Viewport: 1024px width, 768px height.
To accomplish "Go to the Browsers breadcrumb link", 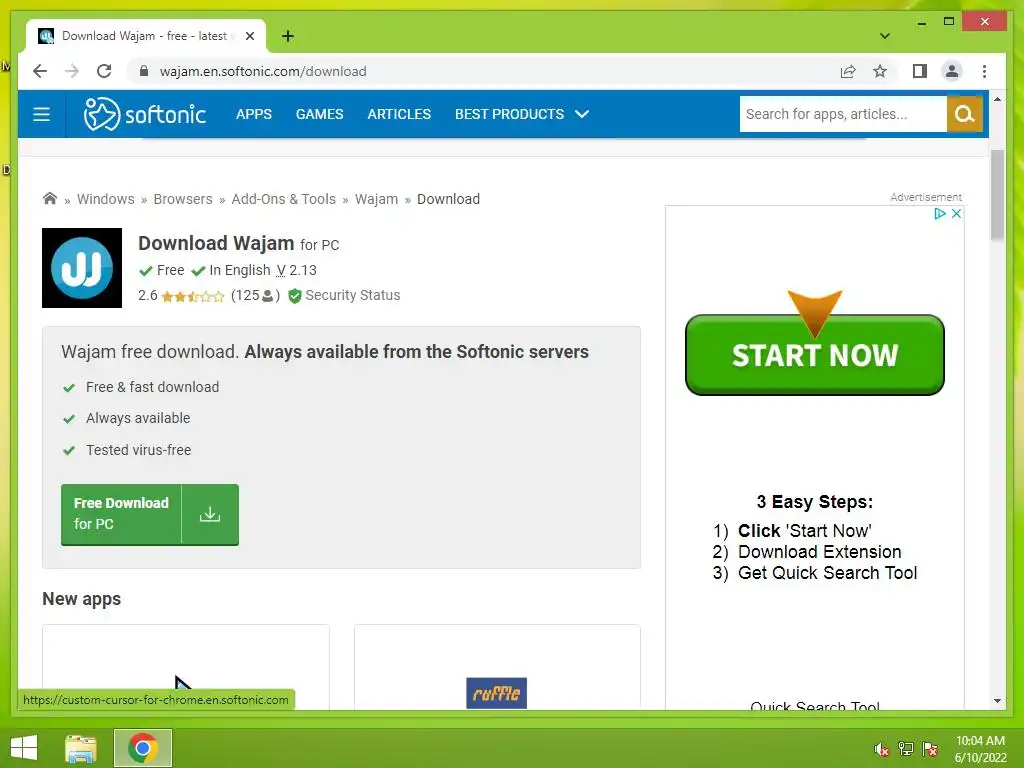I will (183, 199).
